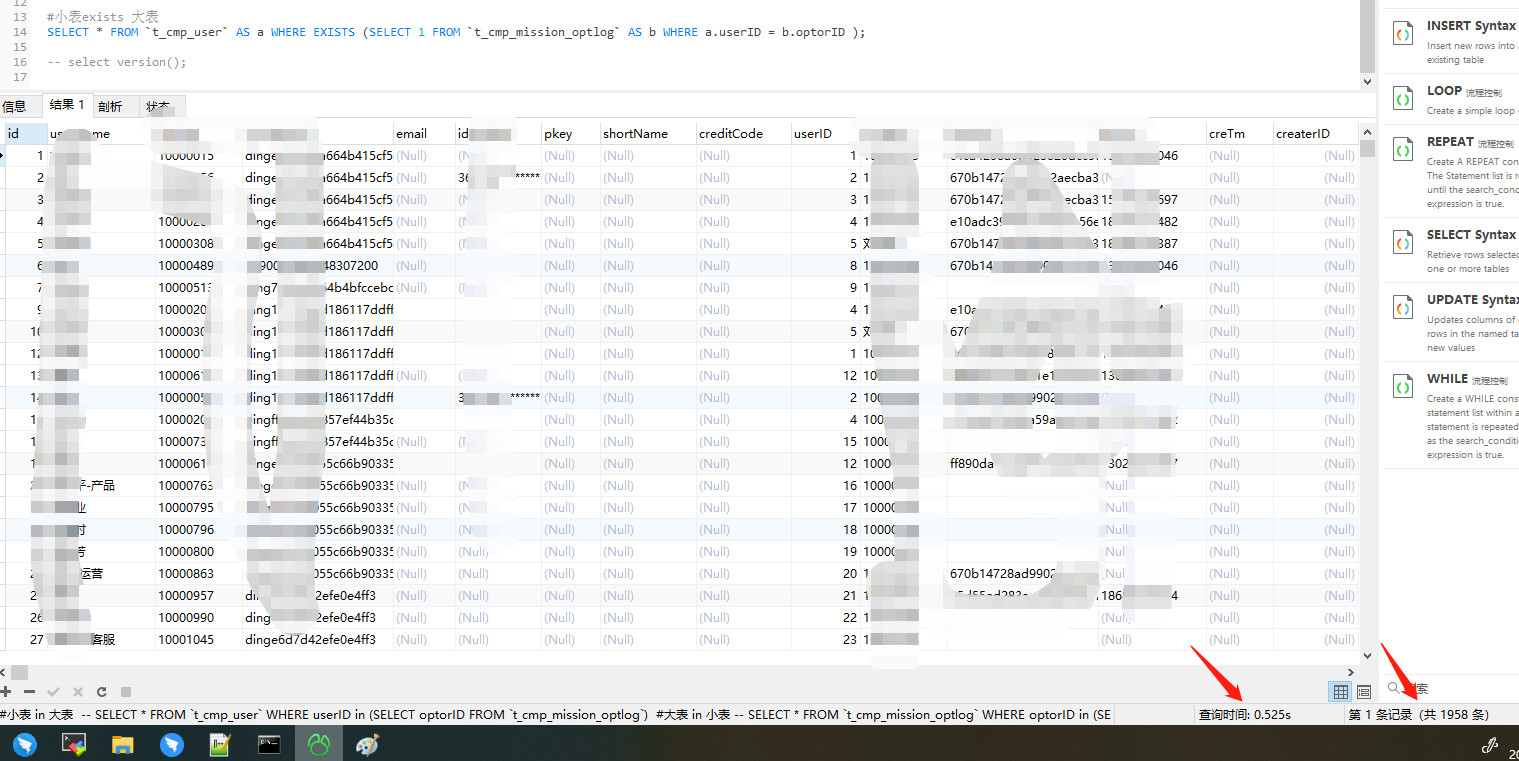Select the UPDATE Syntax snippet
1519x761 pixels.
(1471, 298)
